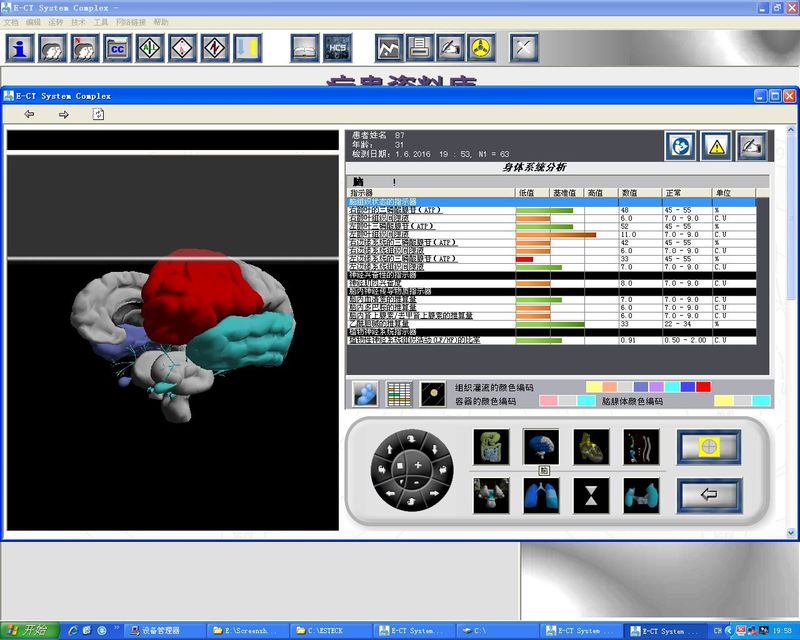Toggle the yellow crosshair target button
Viewport: 800px width, 640px height.
point(709,446)
